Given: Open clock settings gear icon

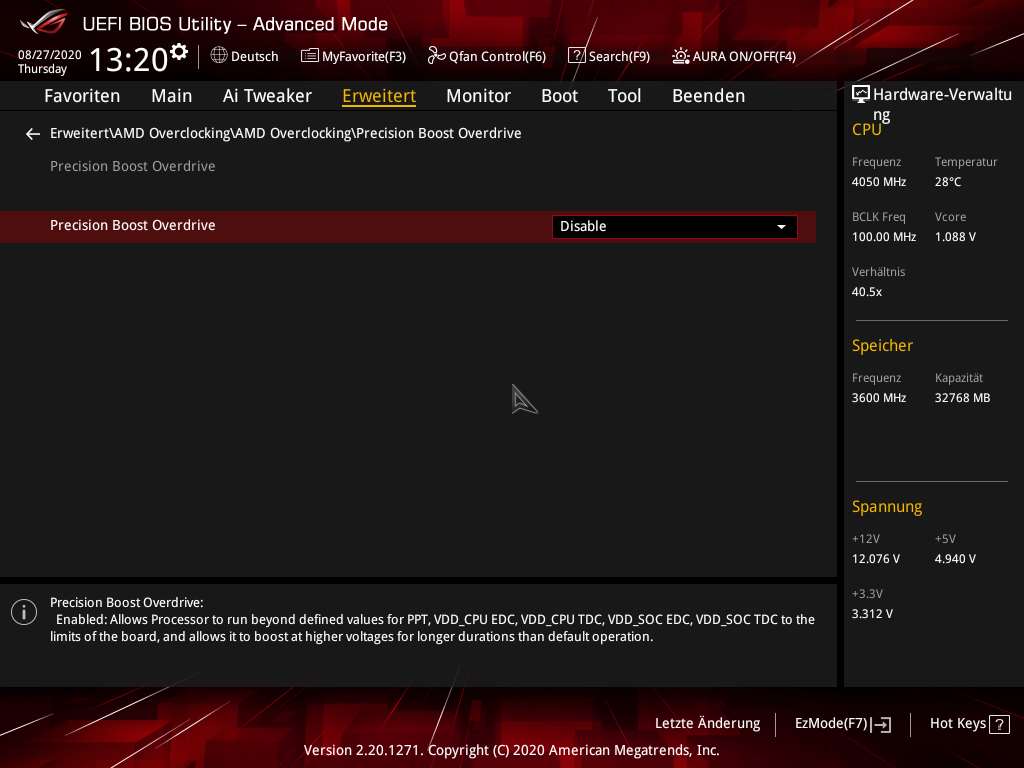Looking at the screenshot, I should click(x=179, y=52).
